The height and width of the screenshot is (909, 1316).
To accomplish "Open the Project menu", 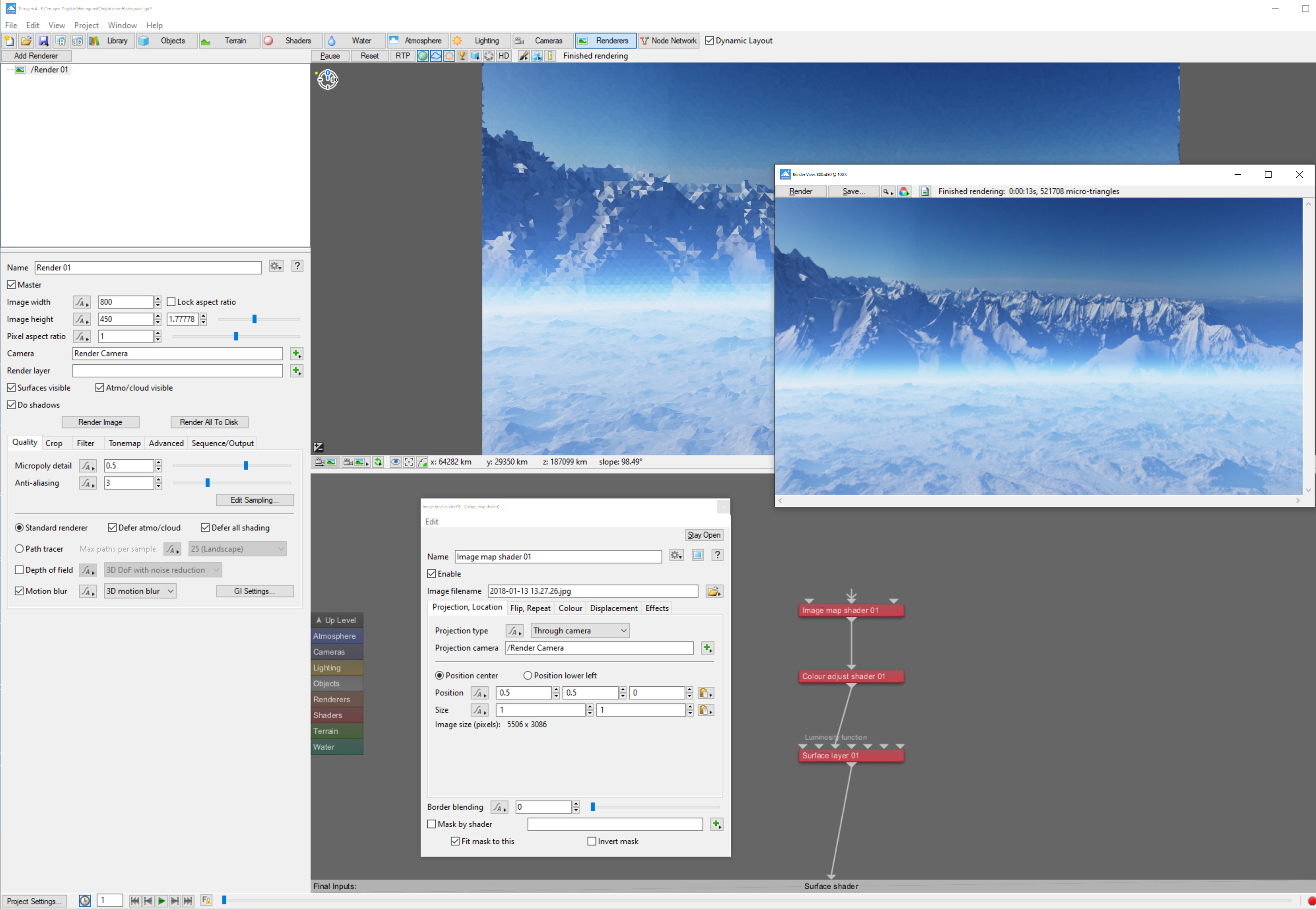I will (86, 25).
